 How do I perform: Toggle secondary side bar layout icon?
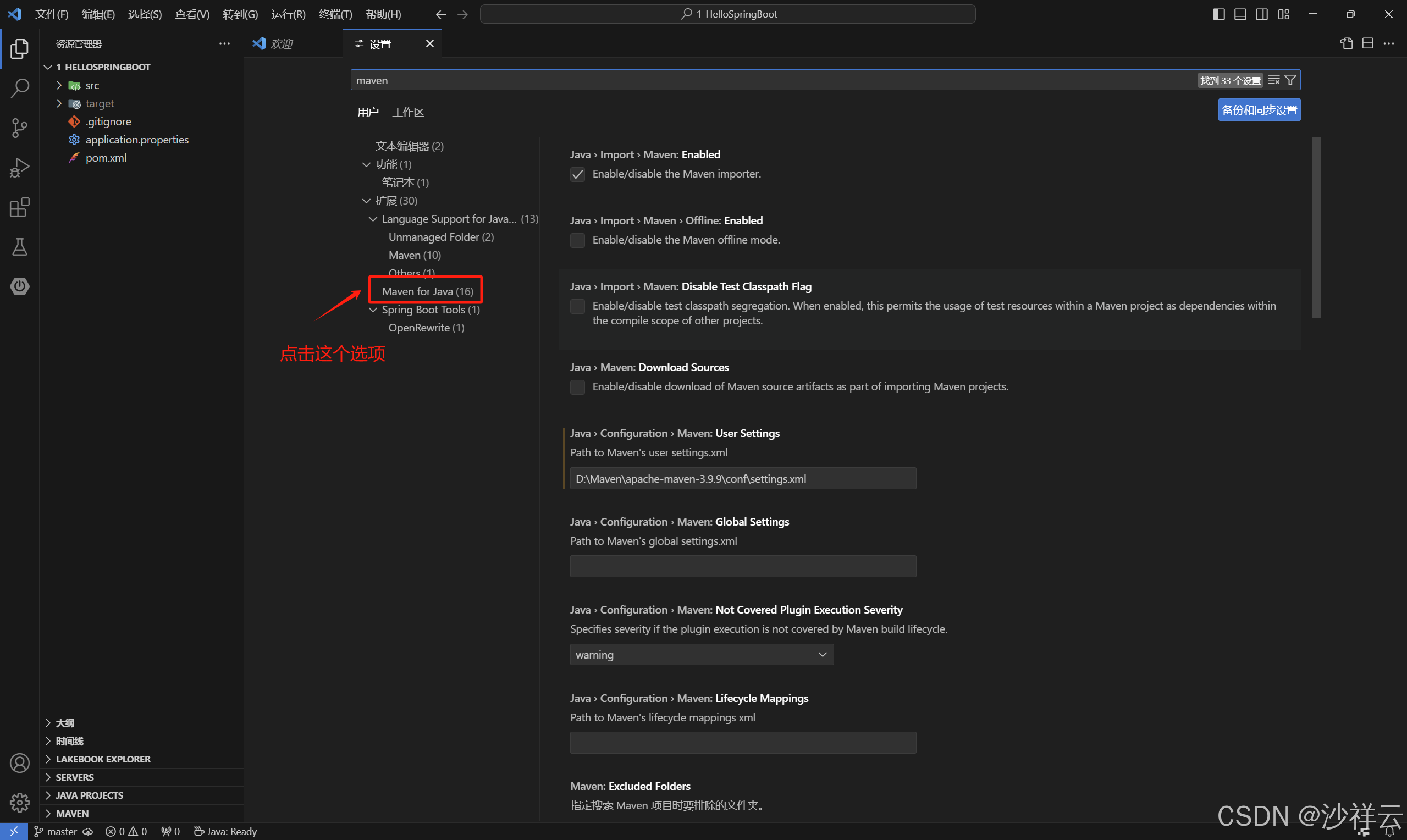tap(1262, 14)
